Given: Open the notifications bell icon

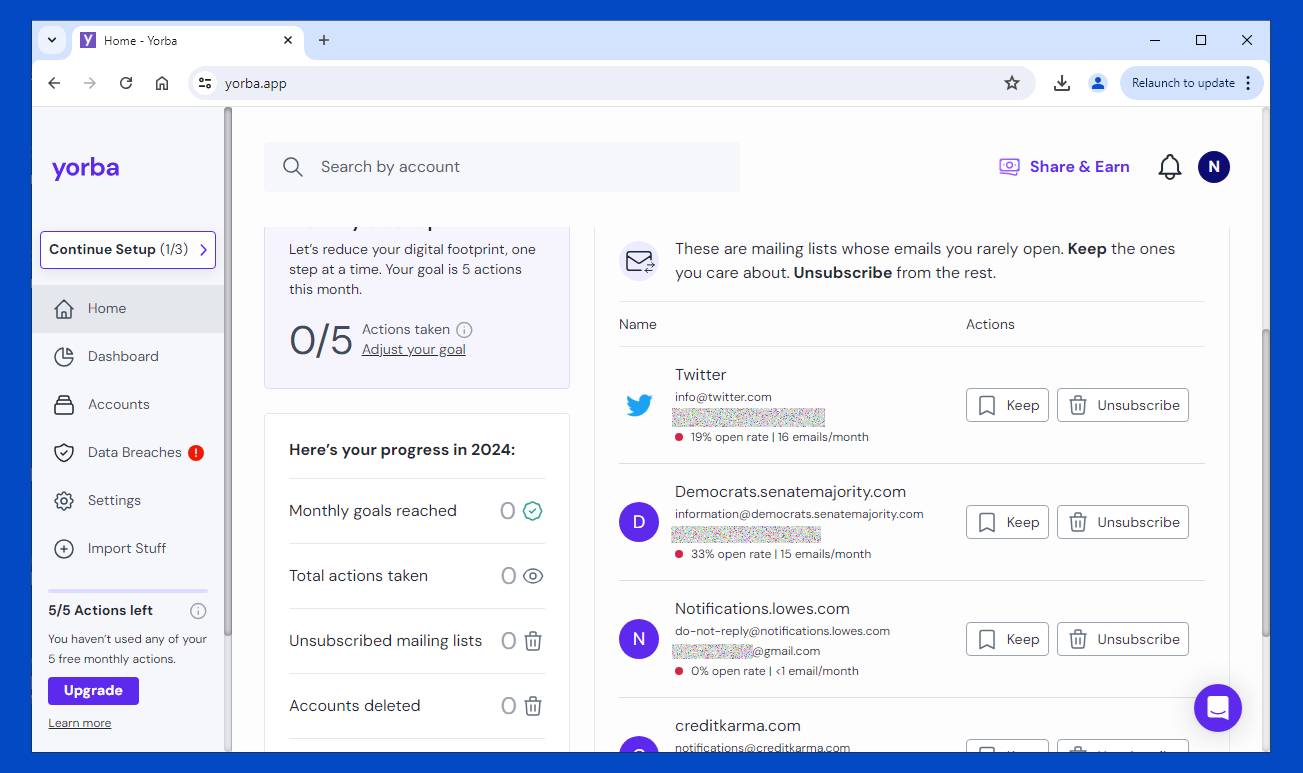Looking at the screenshot, I should click(1169, 167).
